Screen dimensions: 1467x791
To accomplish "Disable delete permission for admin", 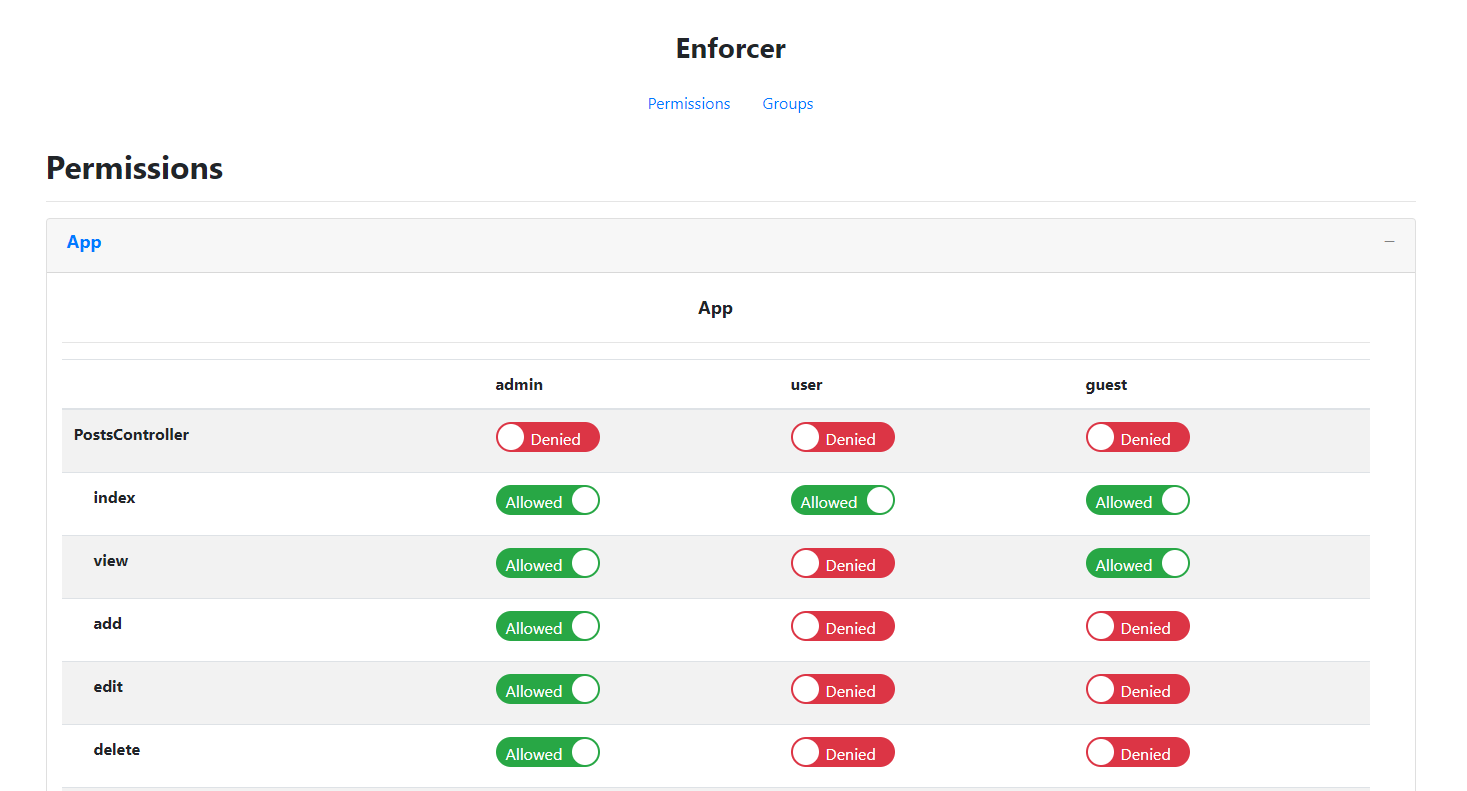I will 547,753.
